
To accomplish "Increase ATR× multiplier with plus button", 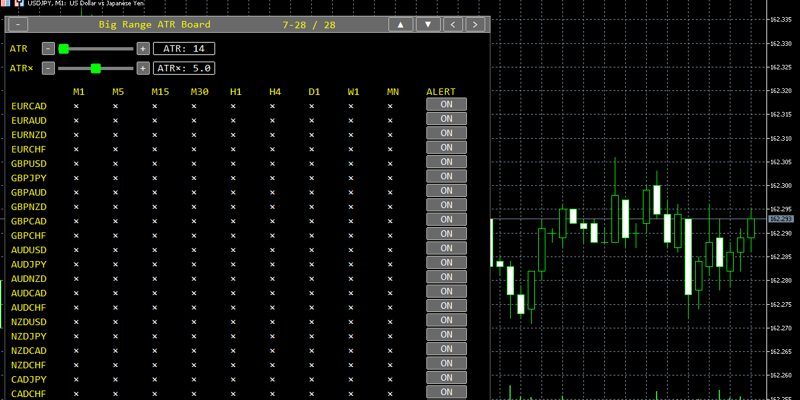I will point(142,68).
